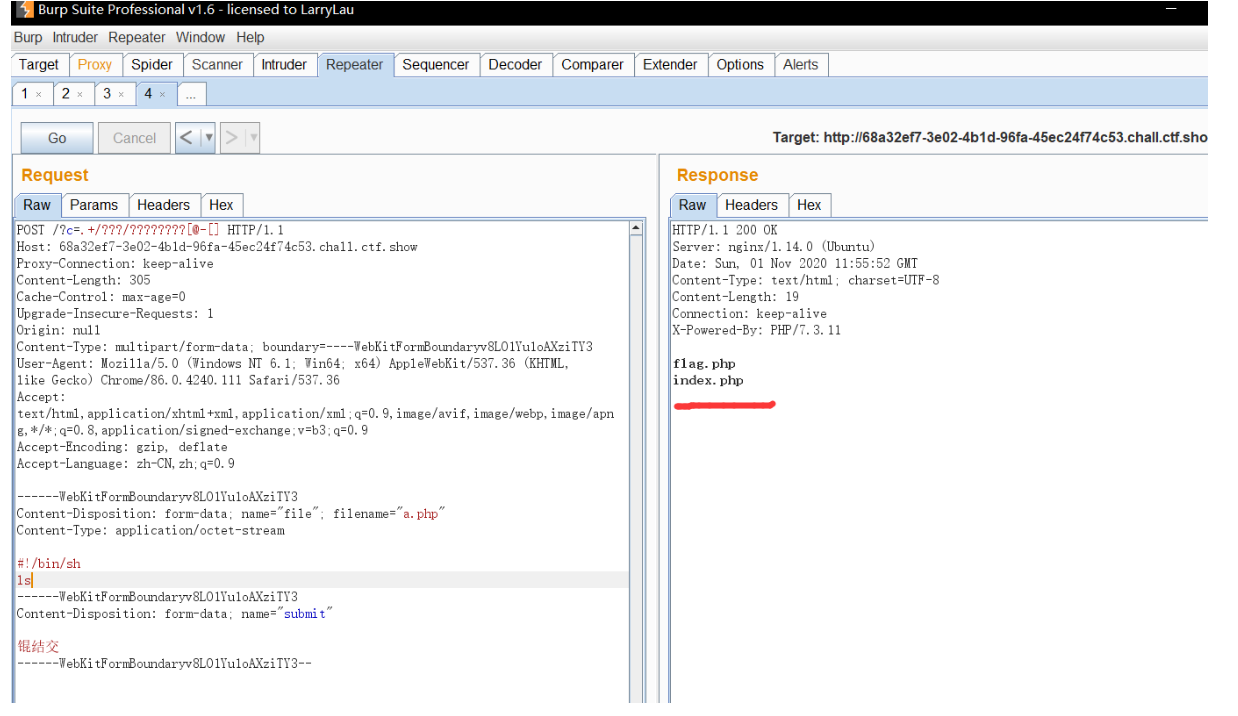This screenshot has height=716, width=1238.
Task: Close Repeater tab 2 with its x
Action: click(x=80, y=94)
